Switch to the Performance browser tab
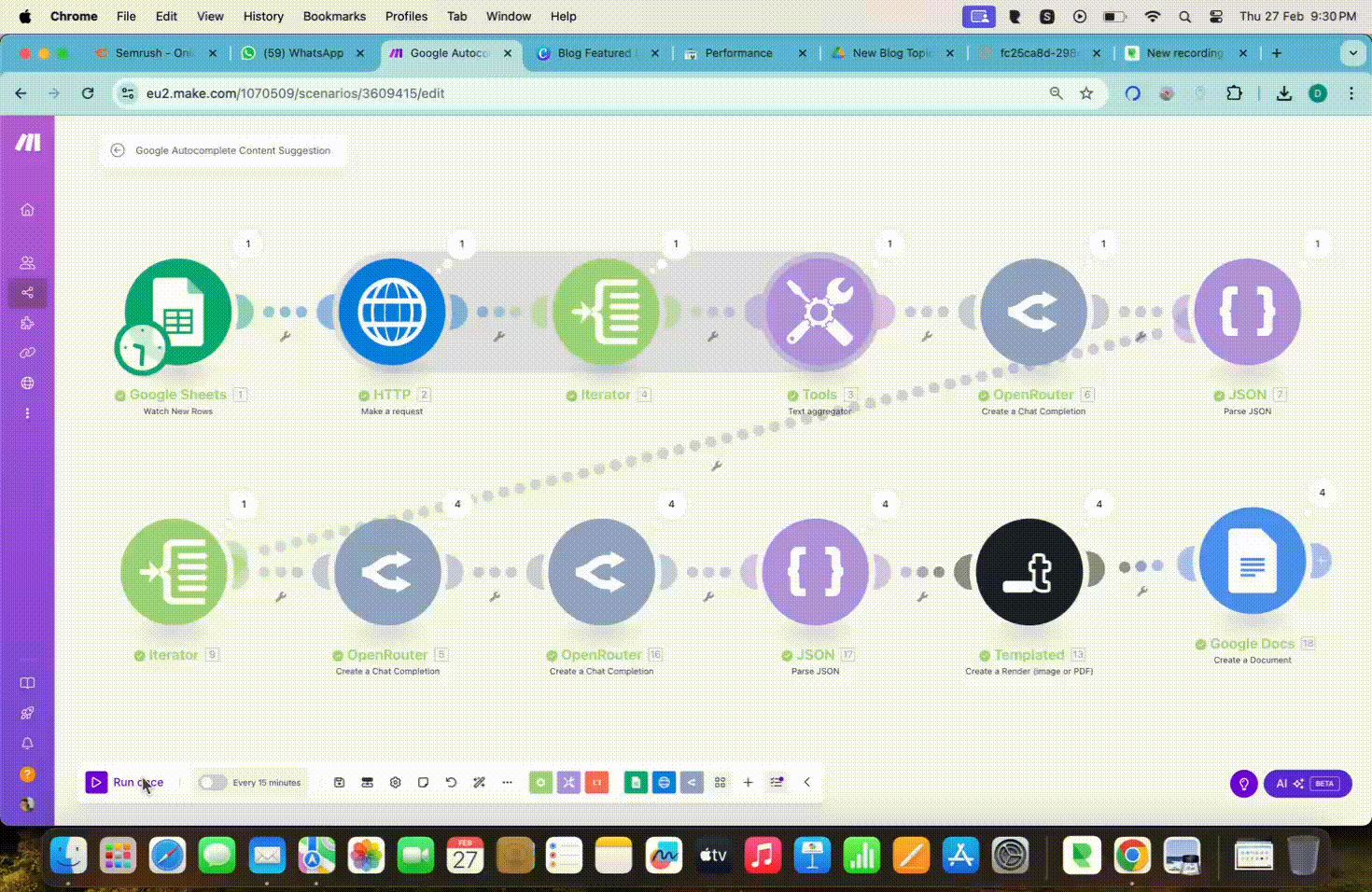This screenshot has width=1372, height=892. pyautogui.click(x=737, y=53)
